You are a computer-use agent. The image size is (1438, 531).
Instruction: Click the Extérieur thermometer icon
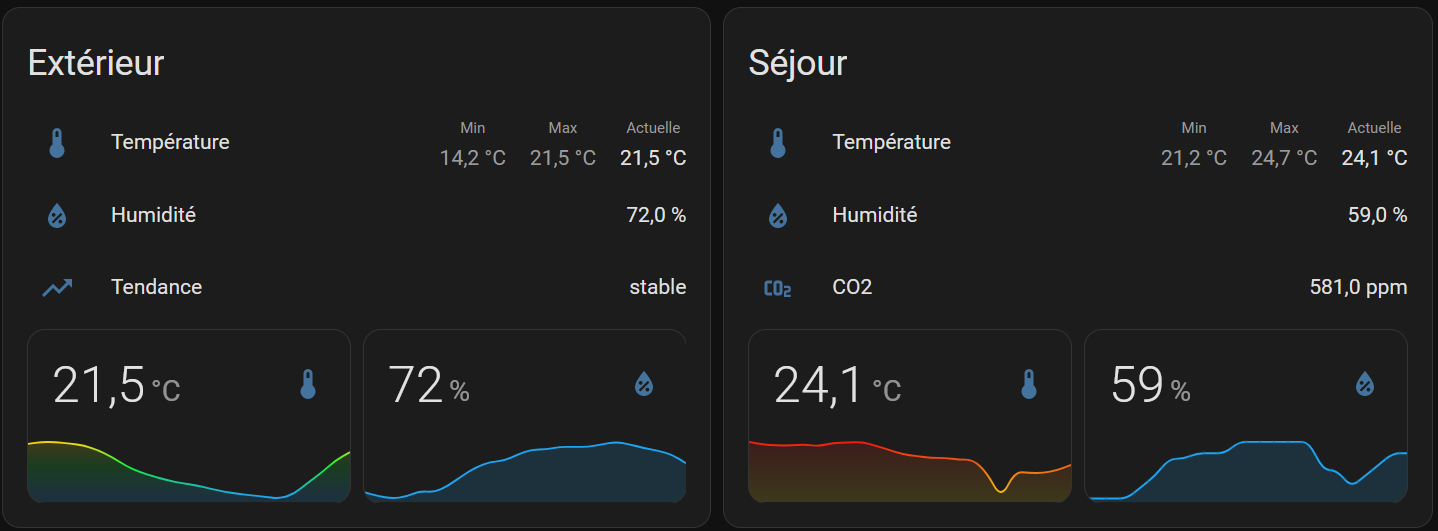(x=57, y=143)
